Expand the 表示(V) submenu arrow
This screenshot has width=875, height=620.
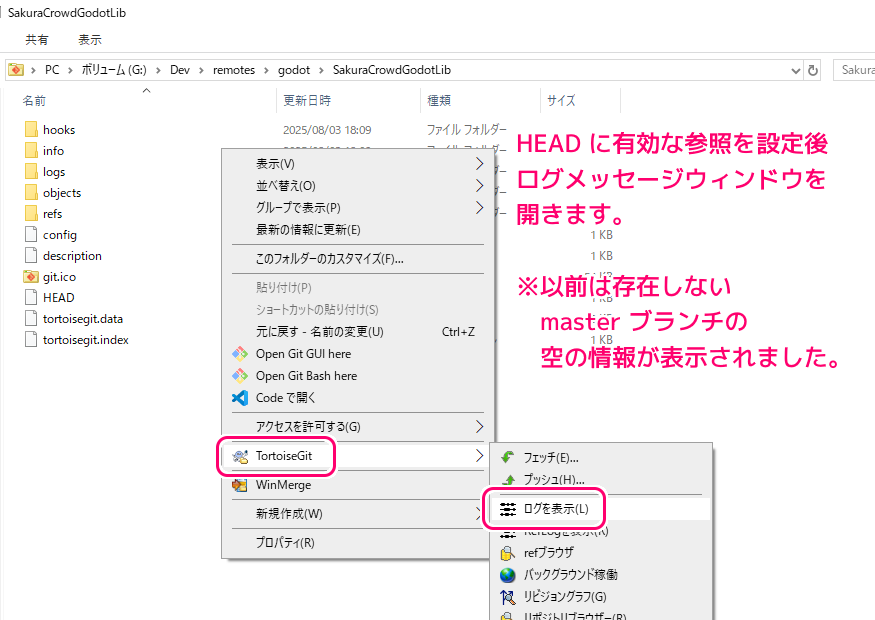pyautogui.click(x=479, y=164)
